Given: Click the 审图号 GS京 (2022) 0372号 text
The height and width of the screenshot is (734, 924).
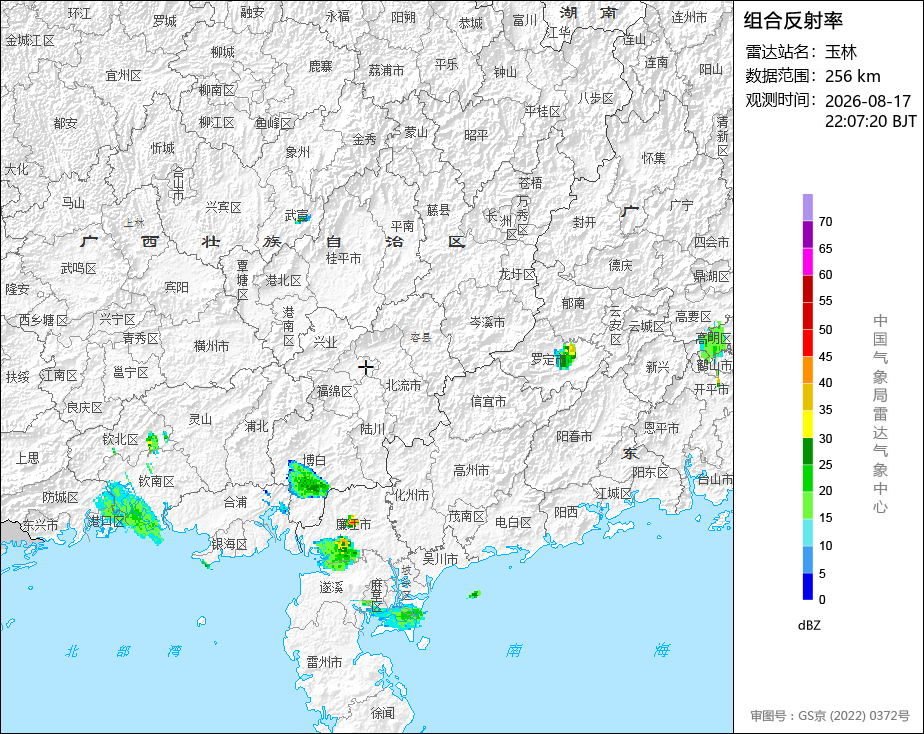Looking at the screenshot, I should point(830,716).
